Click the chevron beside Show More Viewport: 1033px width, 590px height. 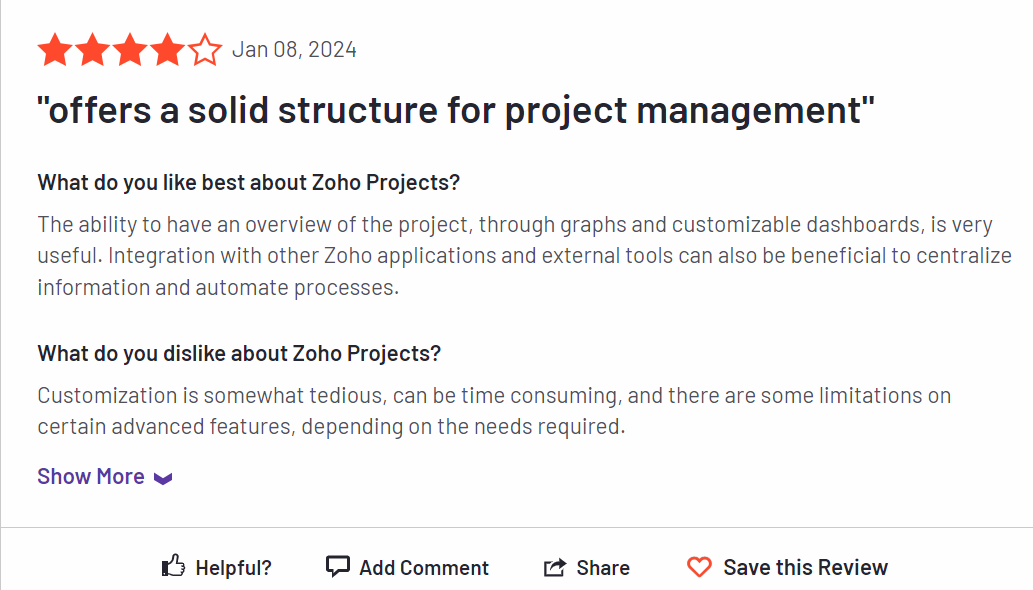(x=163, y=478)
